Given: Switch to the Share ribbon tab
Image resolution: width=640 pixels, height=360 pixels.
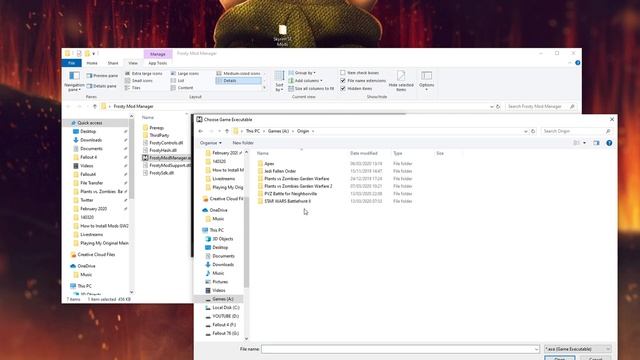Looking at the screenshot, I should pyautogui.click(x=113, y=63).
